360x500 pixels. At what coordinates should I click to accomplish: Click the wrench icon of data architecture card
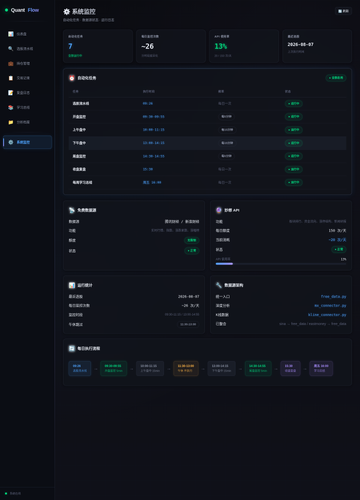[219, 285]
